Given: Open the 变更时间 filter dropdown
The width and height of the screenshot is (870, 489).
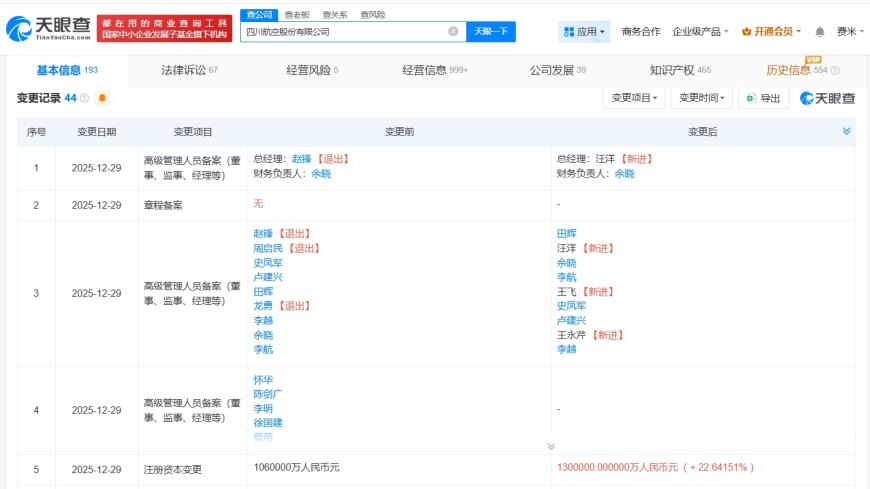Looking at the screenshot, I should (702, 98).
